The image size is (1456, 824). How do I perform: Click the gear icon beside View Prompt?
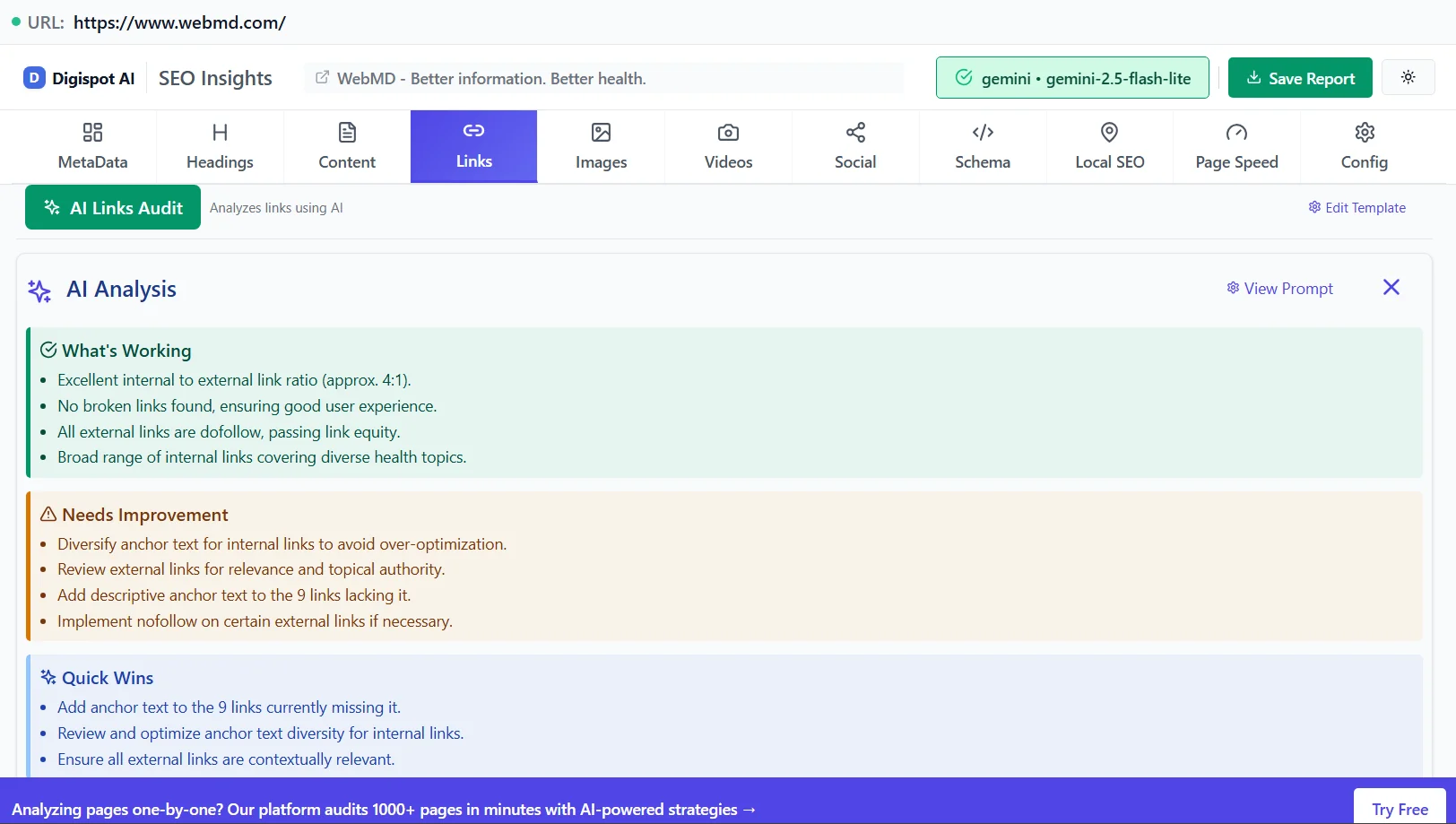coord(1233,288)
